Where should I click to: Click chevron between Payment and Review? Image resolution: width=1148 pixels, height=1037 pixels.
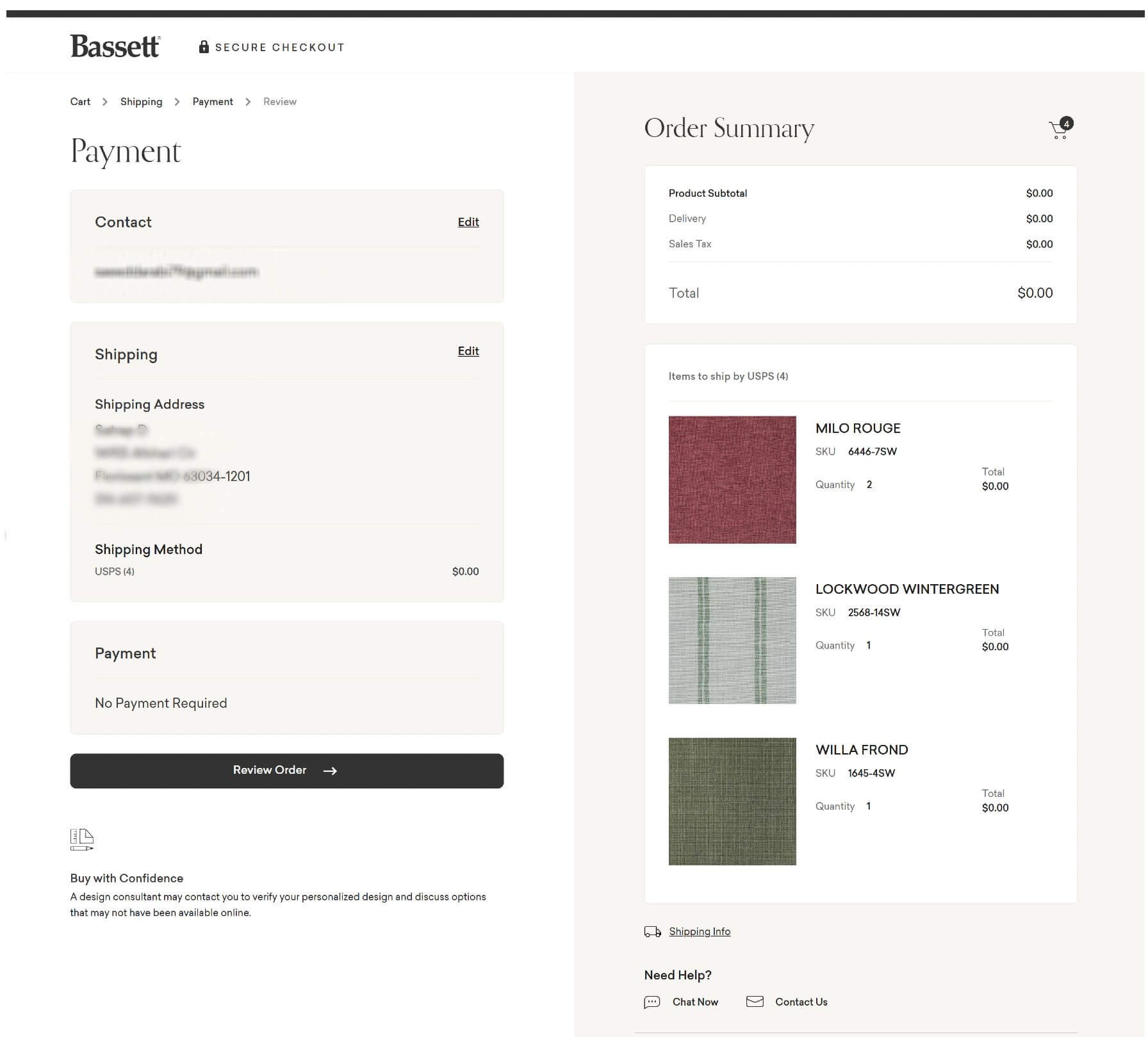pyautogui.click(x=248, y=102)
